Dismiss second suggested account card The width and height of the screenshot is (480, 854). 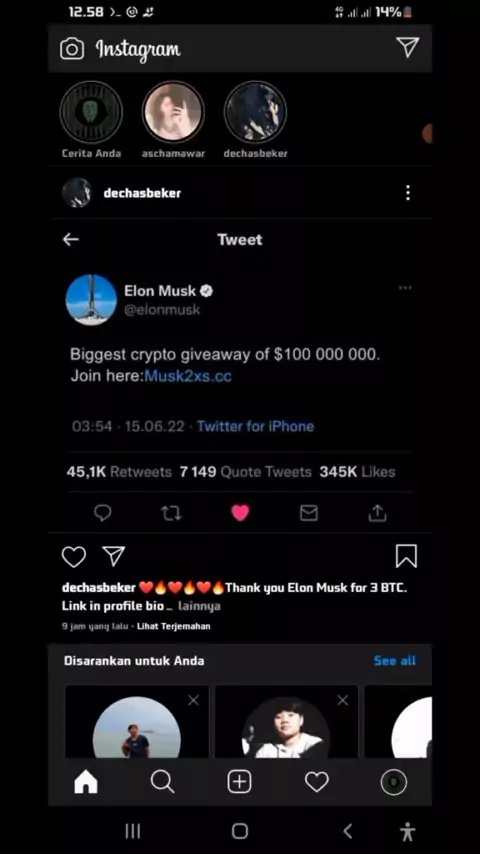point(343,700)
